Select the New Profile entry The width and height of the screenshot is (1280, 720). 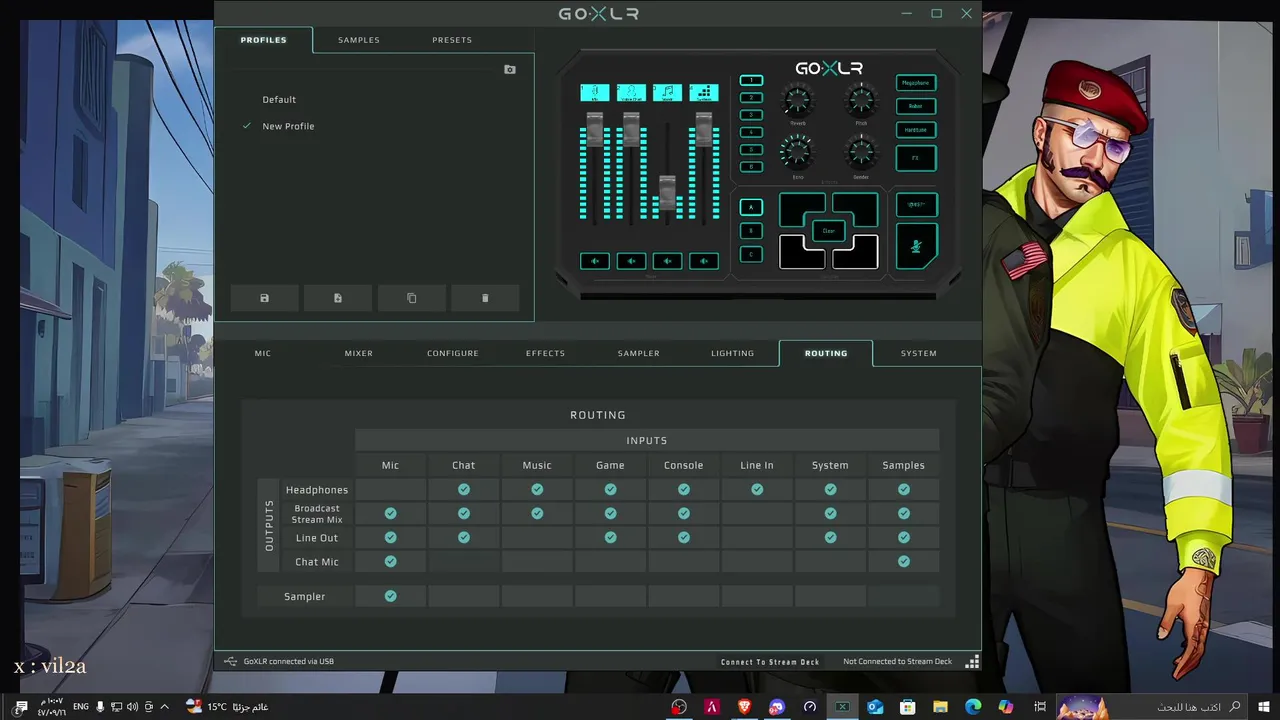point(288,126)
